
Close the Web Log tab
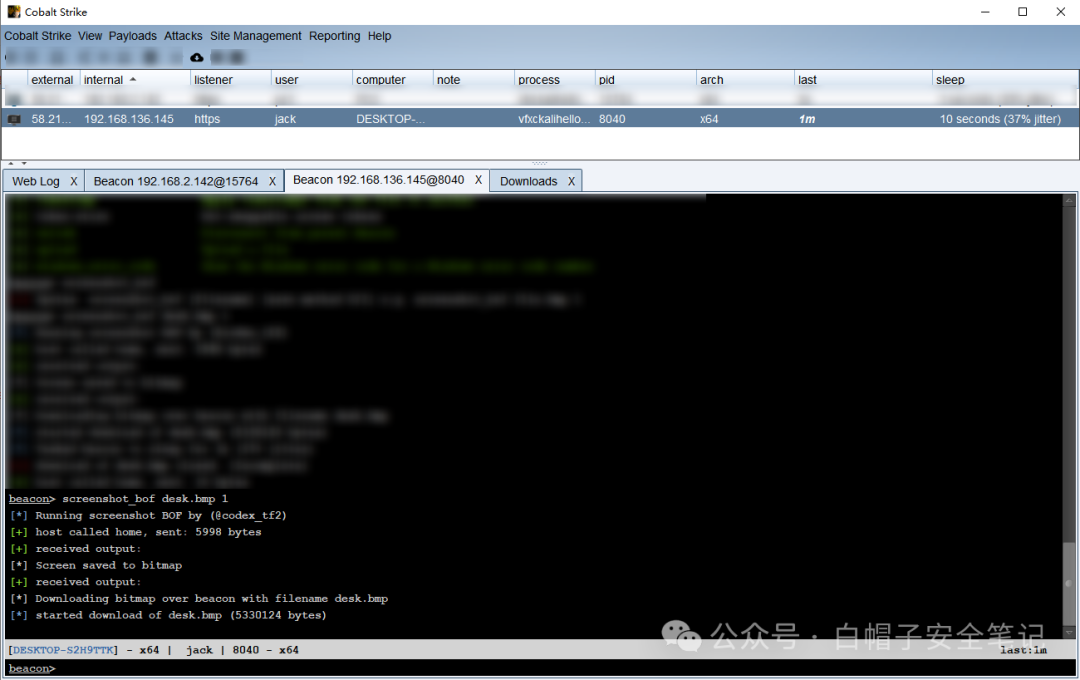click(x=74, y=181)
